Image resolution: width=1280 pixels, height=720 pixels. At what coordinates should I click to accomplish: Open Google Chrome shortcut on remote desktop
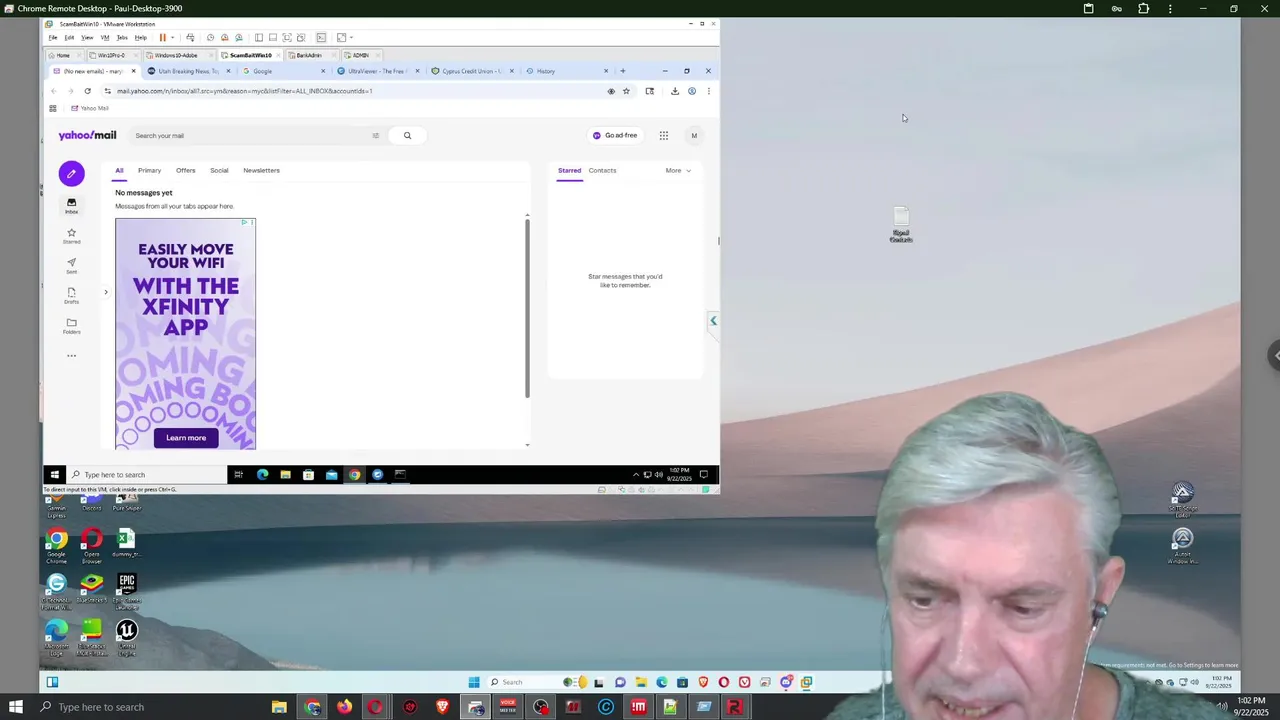point(56,544)
